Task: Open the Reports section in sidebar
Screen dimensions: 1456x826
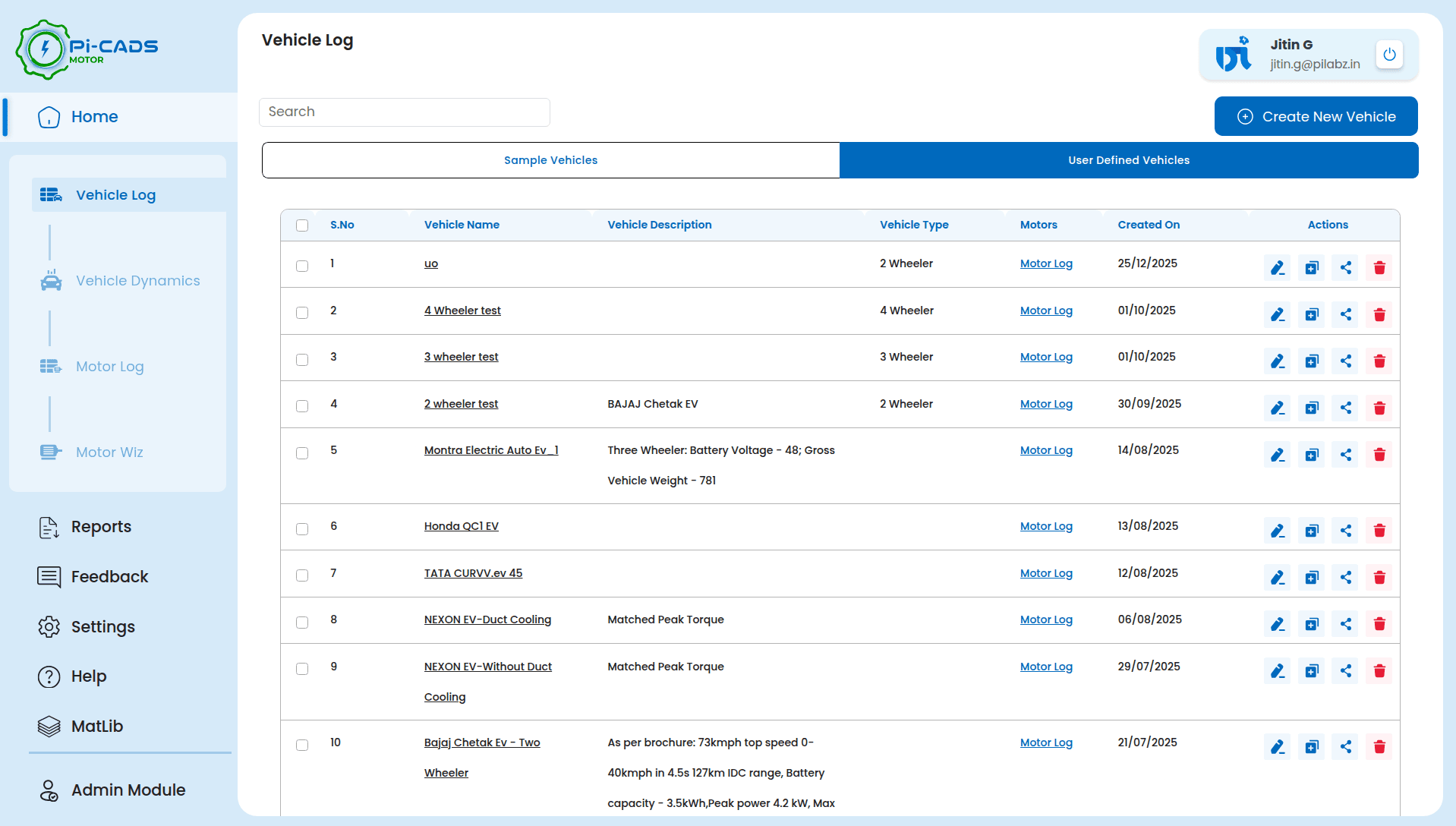Action: coord(101,527)
